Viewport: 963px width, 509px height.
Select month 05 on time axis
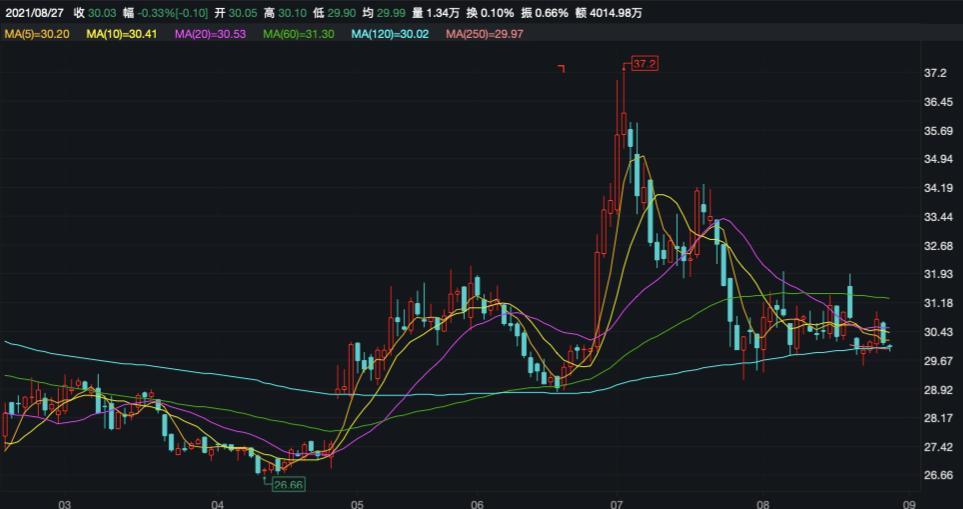[357, 503]
